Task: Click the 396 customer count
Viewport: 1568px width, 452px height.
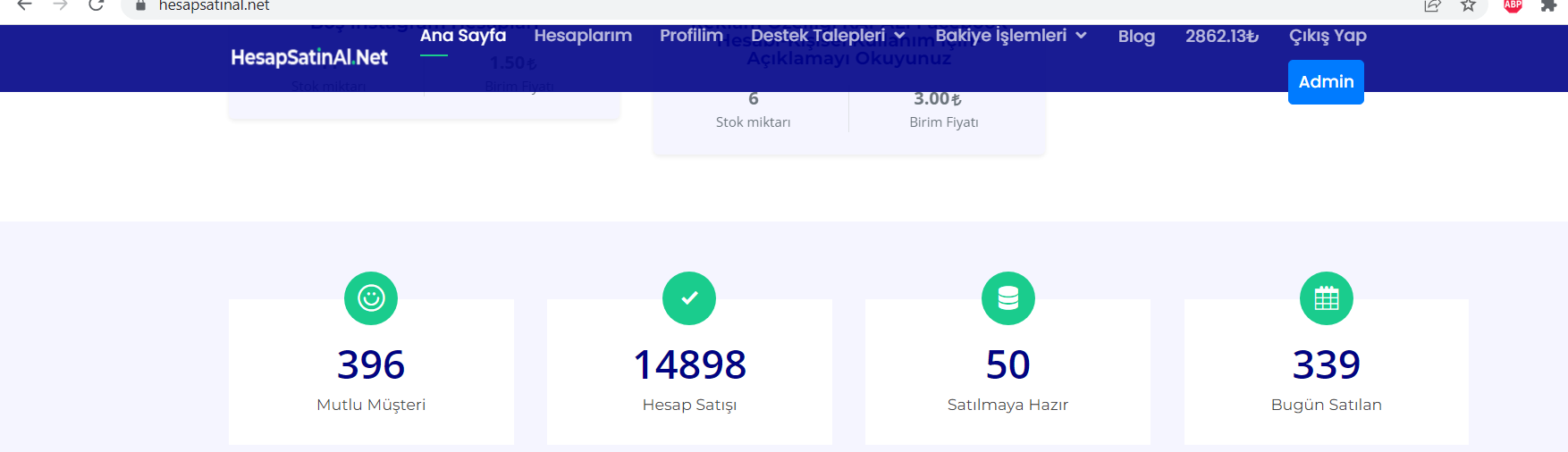Action: (371, 364)
